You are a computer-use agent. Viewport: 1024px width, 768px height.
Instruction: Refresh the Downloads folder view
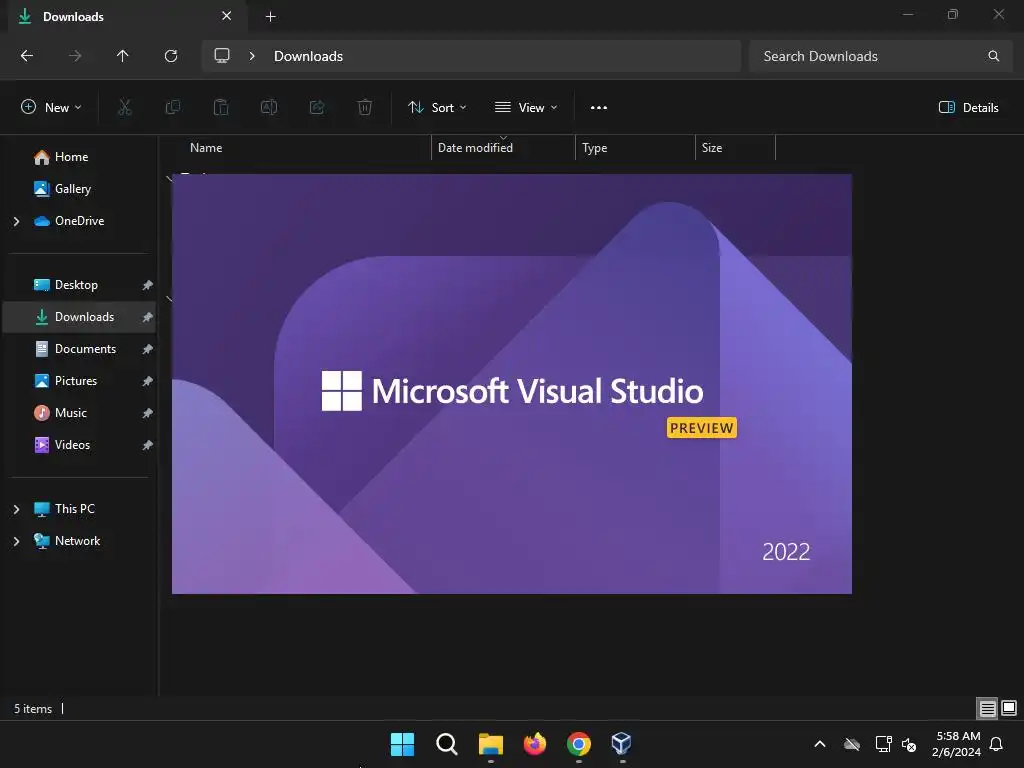171,56
